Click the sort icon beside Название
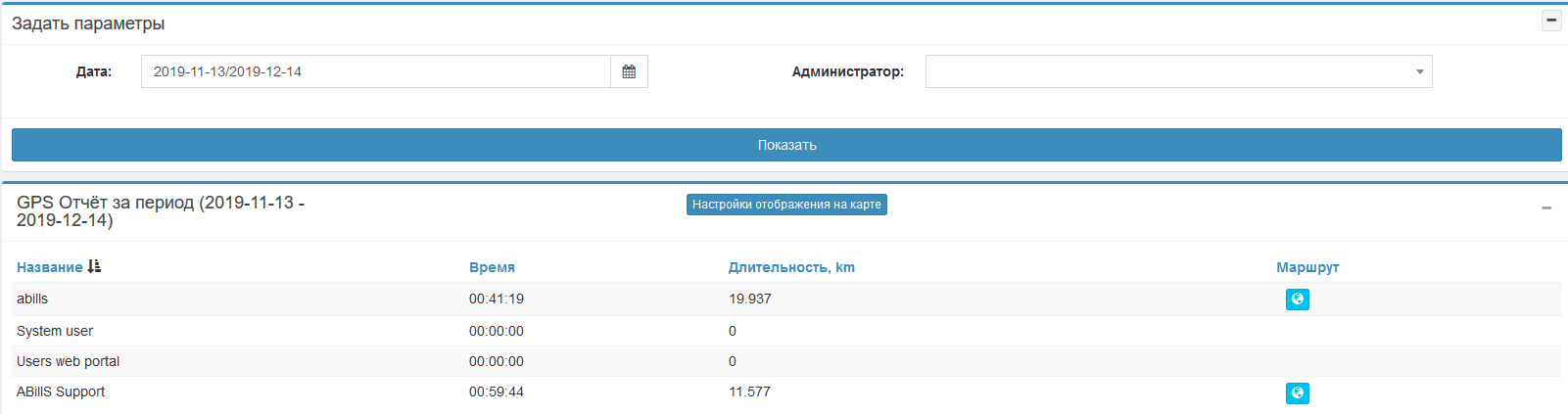Viewport: 1568px width, 414px height. point(94,266)
